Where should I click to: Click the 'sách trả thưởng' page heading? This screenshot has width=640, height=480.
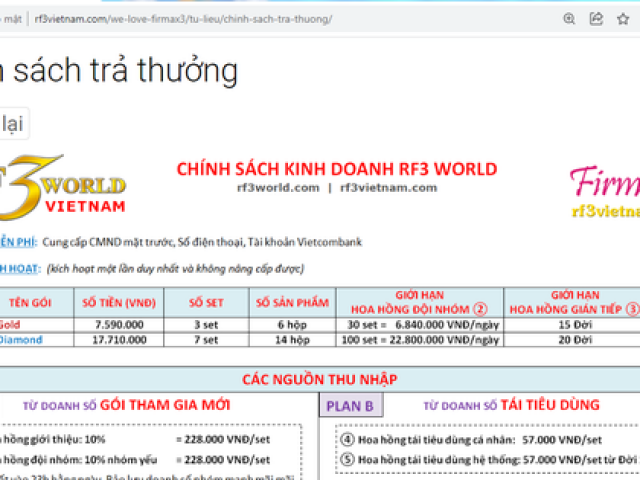[125, 71]
